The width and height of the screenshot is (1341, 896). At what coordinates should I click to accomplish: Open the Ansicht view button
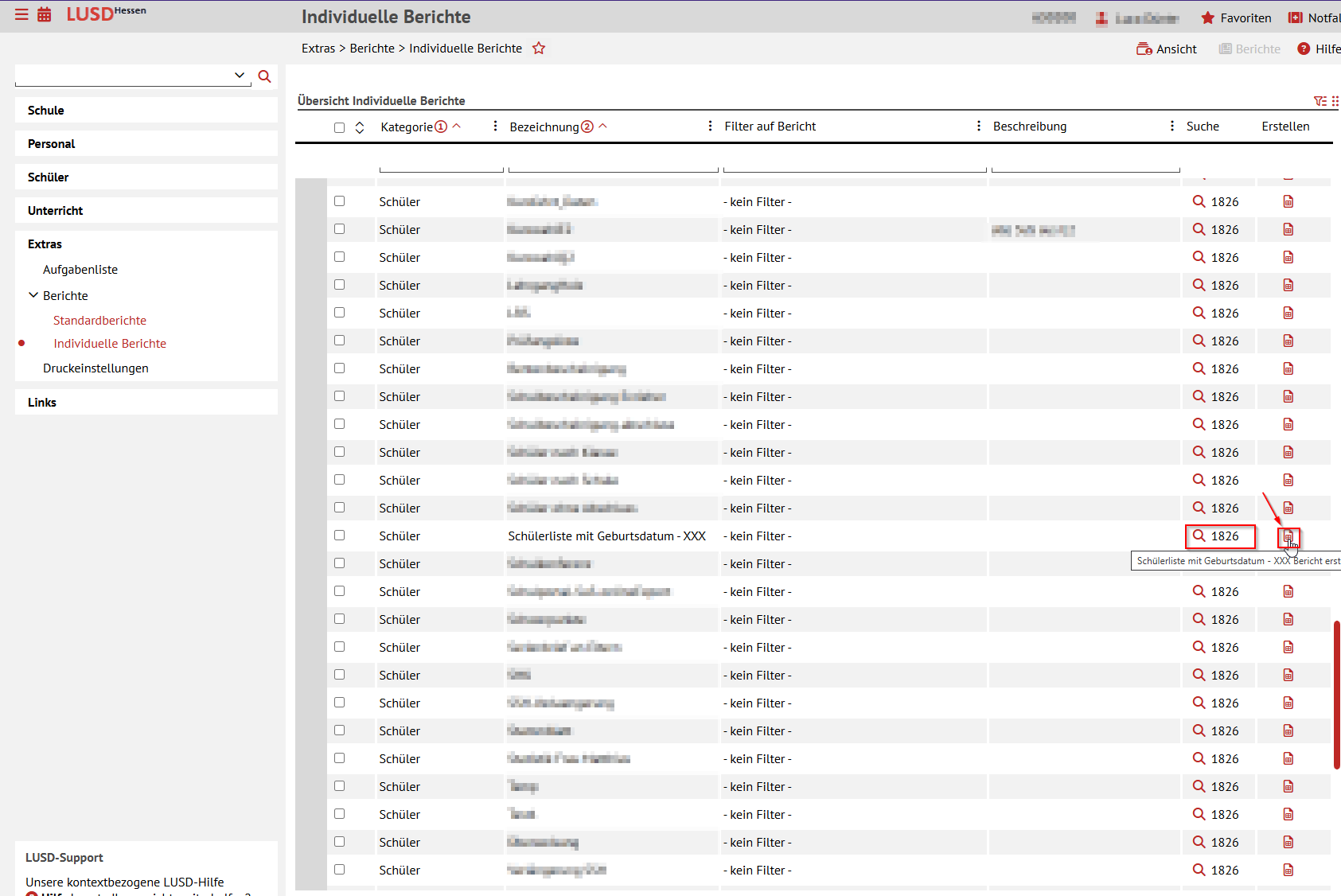[x=1167, y=49]
